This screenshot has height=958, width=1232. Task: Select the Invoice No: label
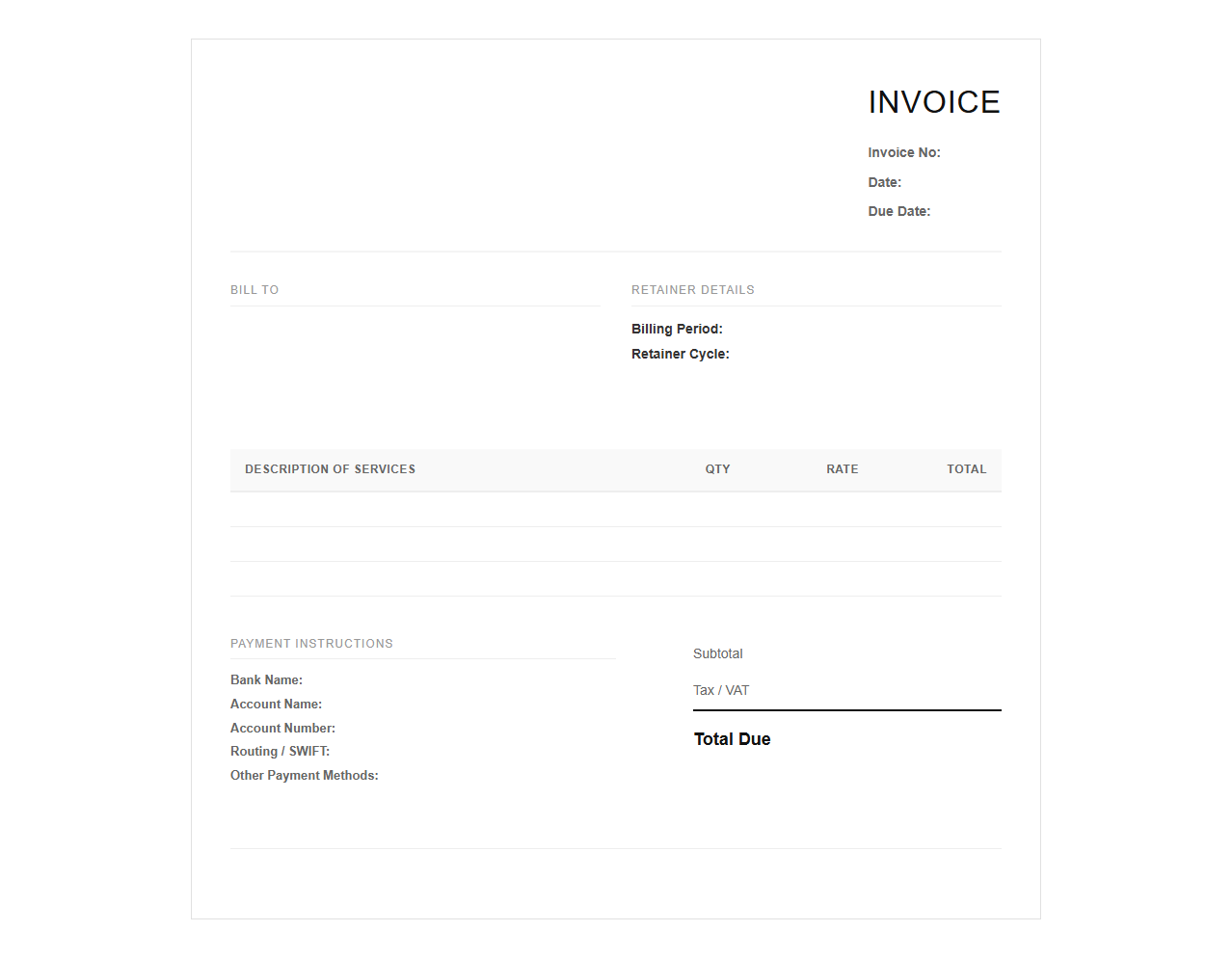point(904,152)
